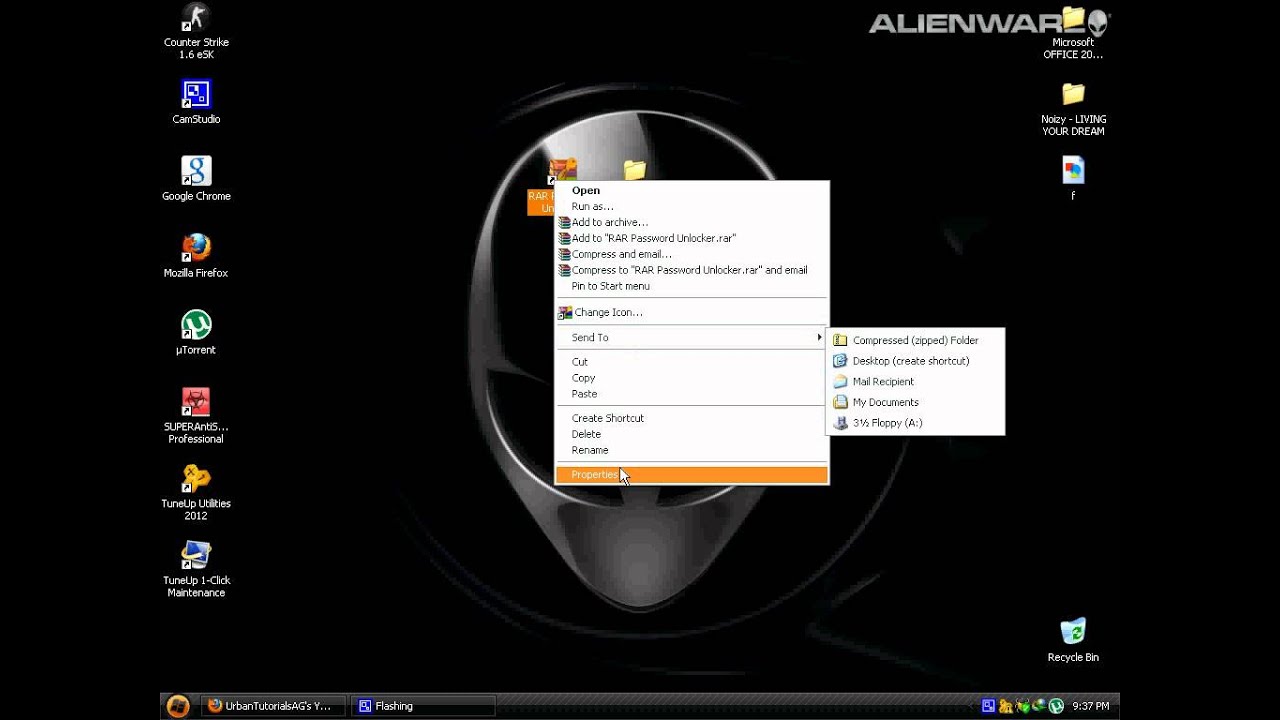The width and height of the screenshot is (1280, 720).
Task: Click Add to "RAR Password Unlocker.rar"
Action: coord(692,238)
